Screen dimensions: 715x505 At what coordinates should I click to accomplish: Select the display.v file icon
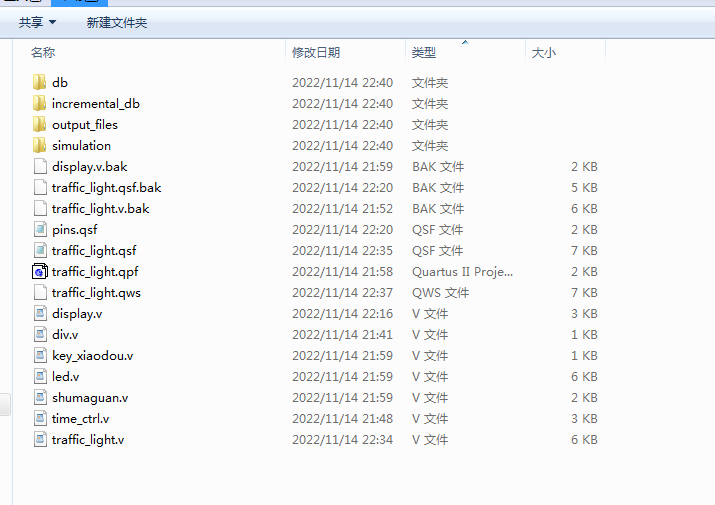coord(39,313)
